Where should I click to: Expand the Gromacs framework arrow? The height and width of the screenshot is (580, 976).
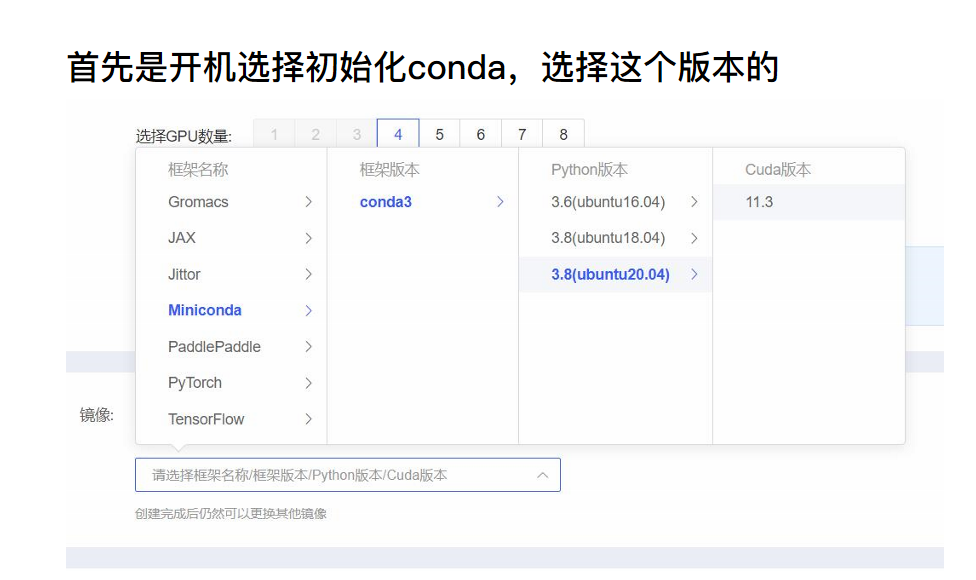(x=308, y=202)
